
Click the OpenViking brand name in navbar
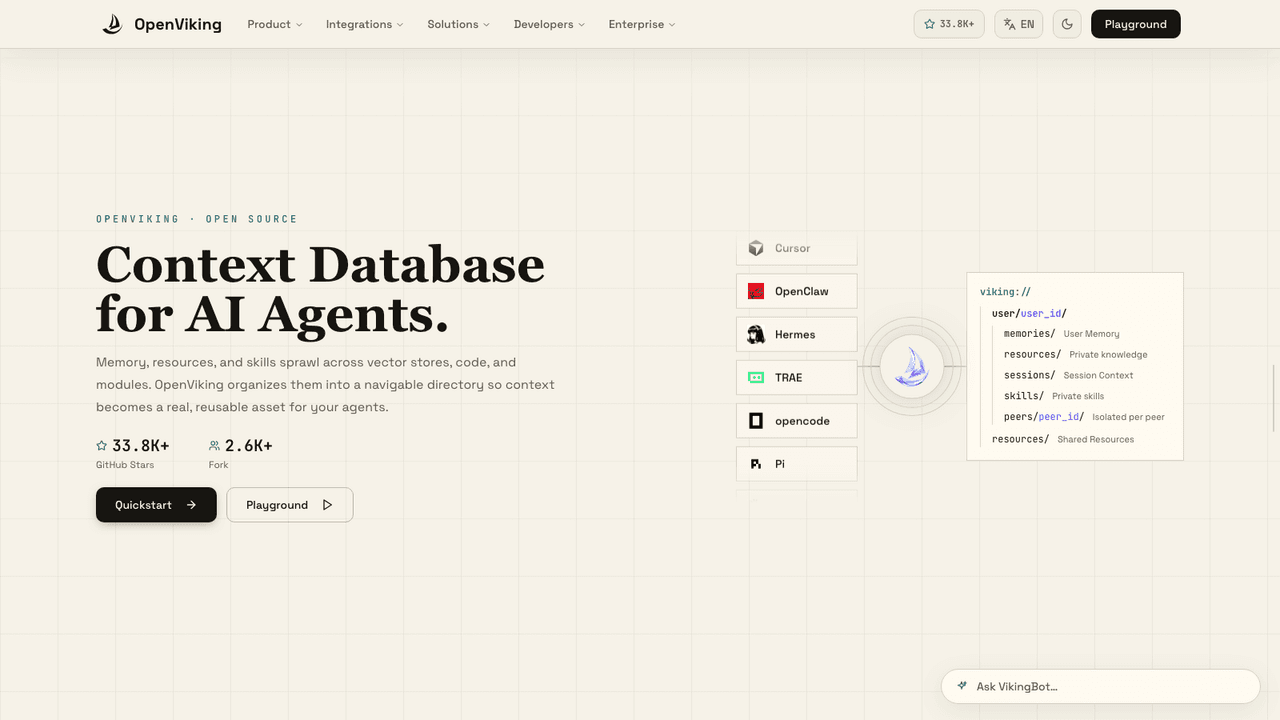[x=178, y=24]
